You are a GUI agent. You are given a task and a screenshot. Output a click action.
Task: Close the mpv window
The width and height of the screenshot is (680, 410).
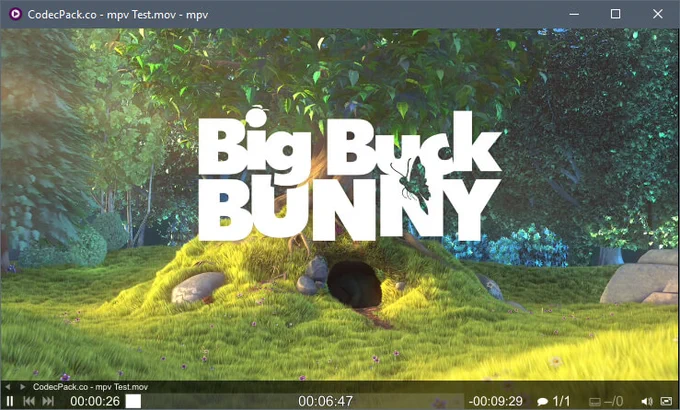pos(657,14)
